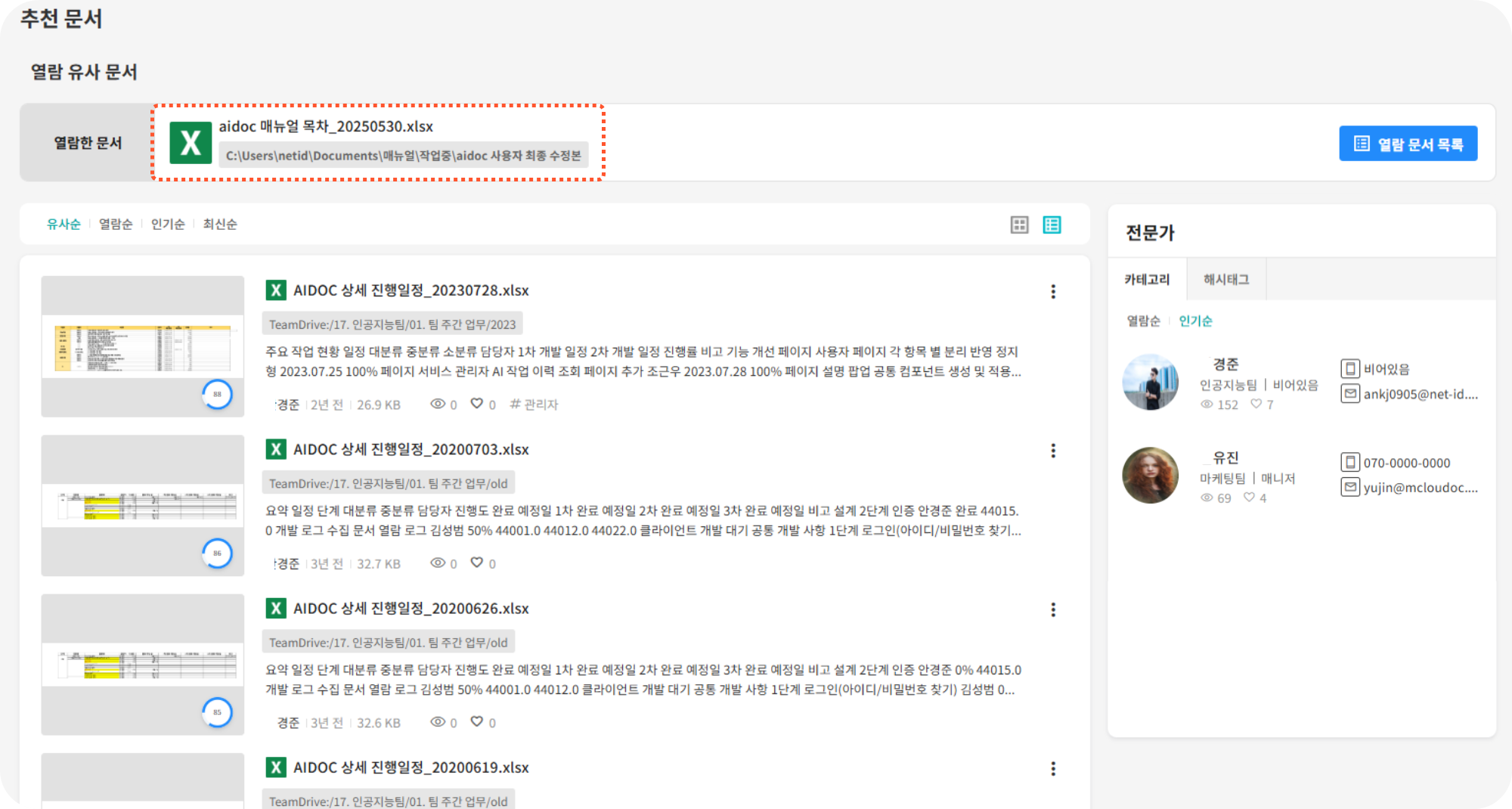
Task: Sort documents by 유사순
Action: tap(64, 224)
